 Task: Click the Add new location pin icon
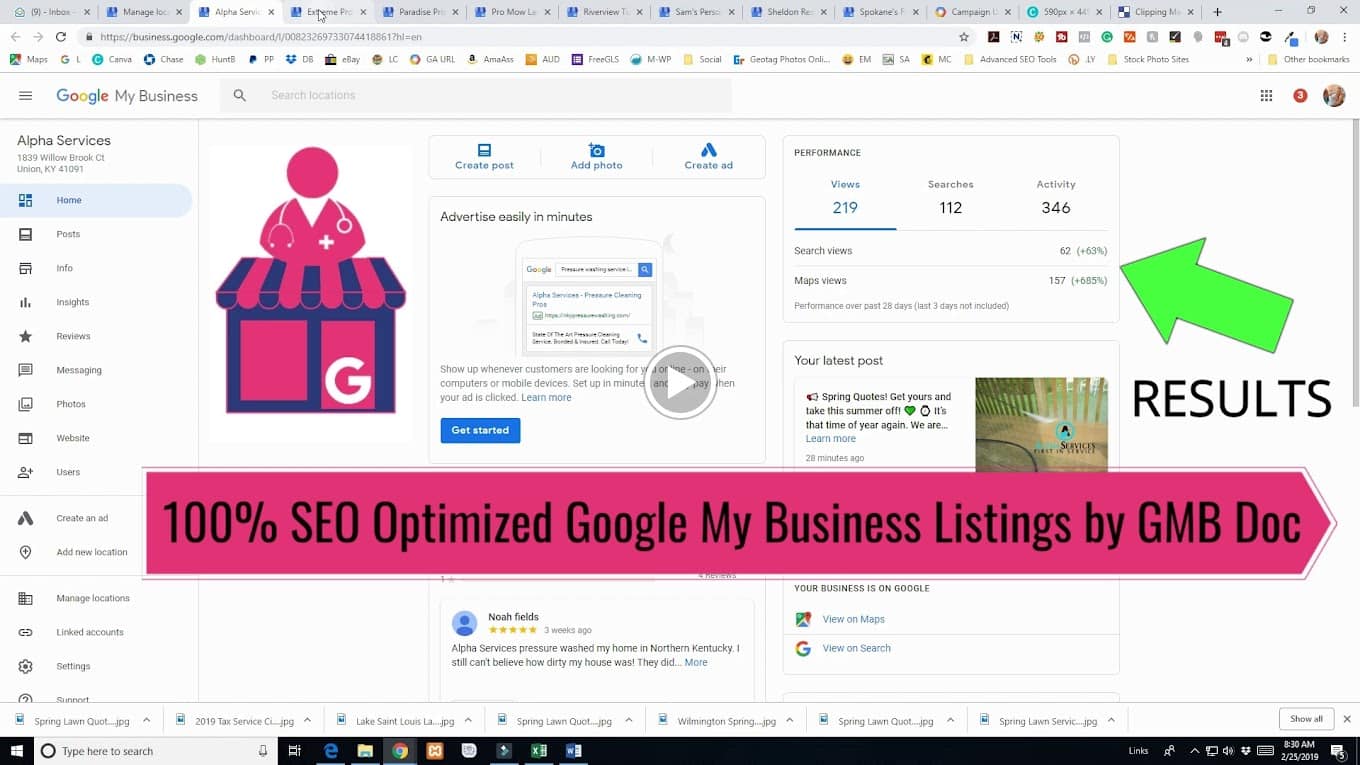[26, 552]
